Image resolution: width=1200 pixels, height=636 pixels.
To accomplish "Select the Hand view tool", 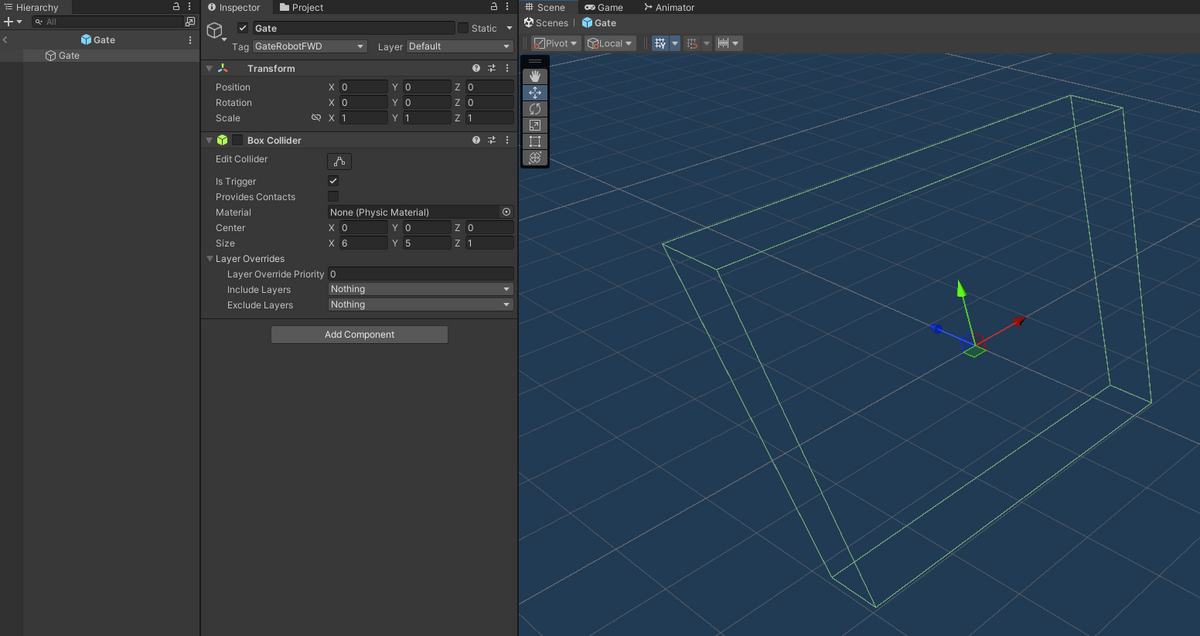I will pos(535,76).
